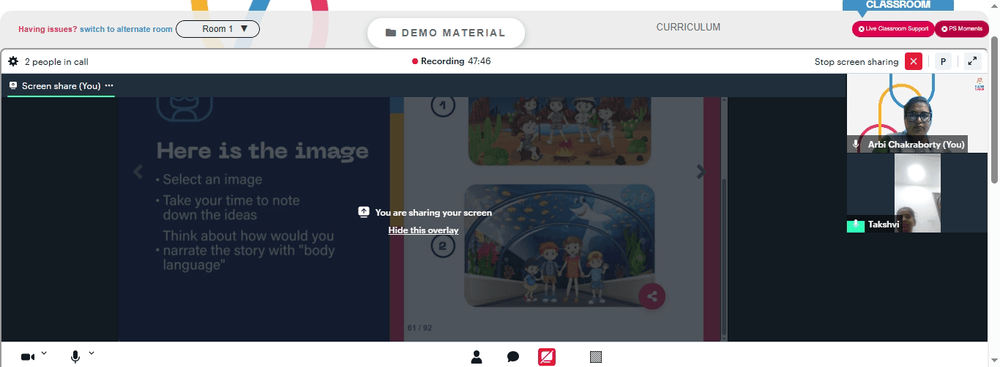Click Hide this overlay link

point(423,230)
